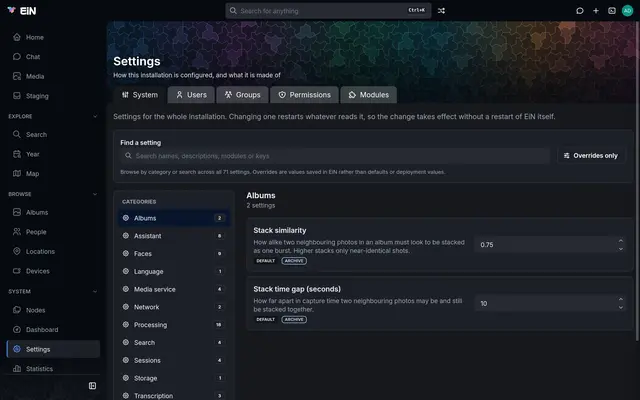Viewport: 640px width, 400px height.
Task: Focus the Find a setting search box
Action: click(335, 156)
